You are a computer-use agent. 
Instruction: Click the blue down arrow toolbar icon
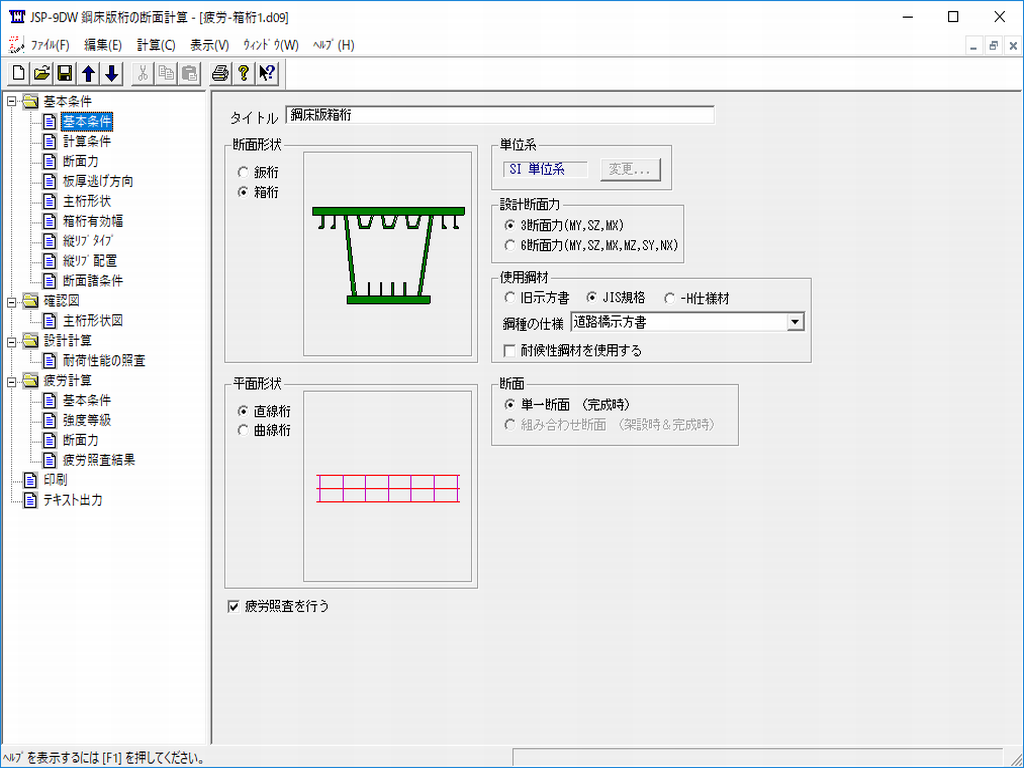tap(112, 73)
